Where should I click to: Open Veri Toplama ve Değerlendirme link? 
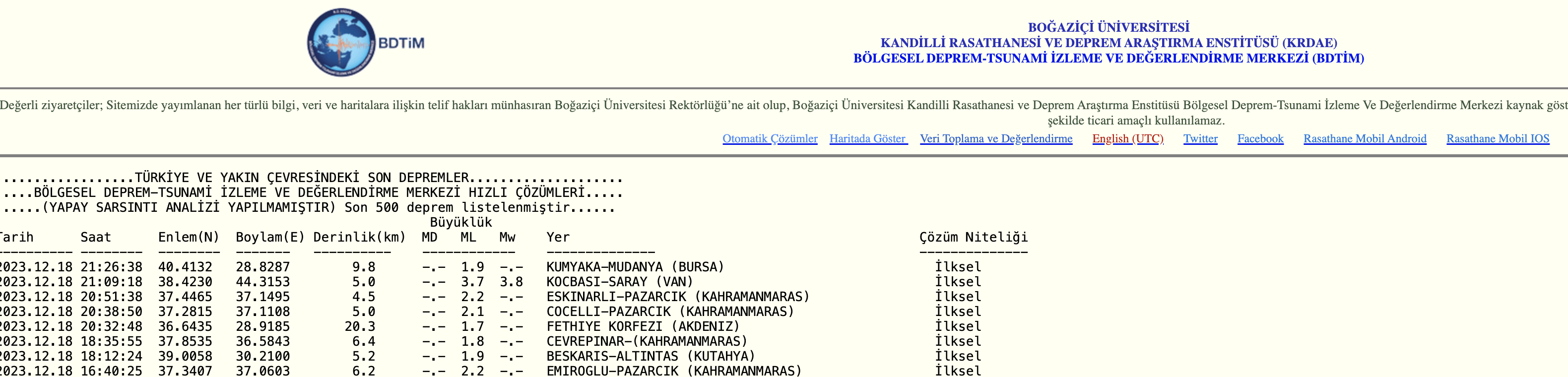coord(996,138)
